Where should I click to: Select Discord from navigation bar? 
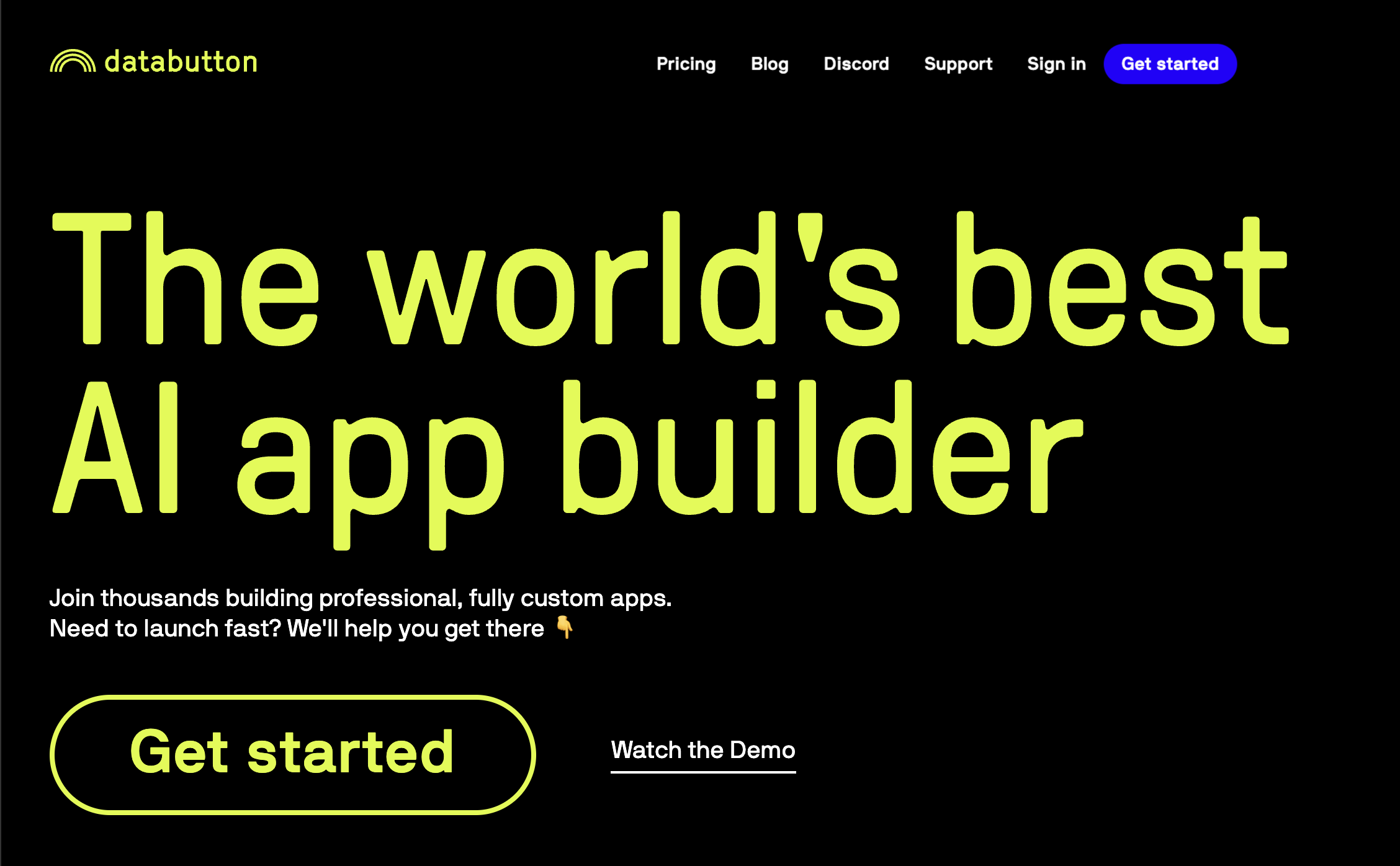click(855, 64)
